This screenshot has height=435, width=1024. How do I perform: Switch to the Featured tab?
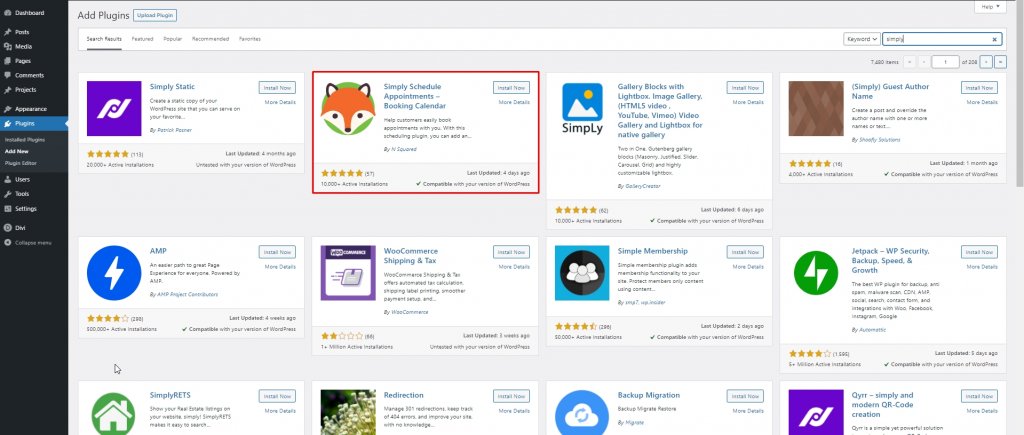142,39
